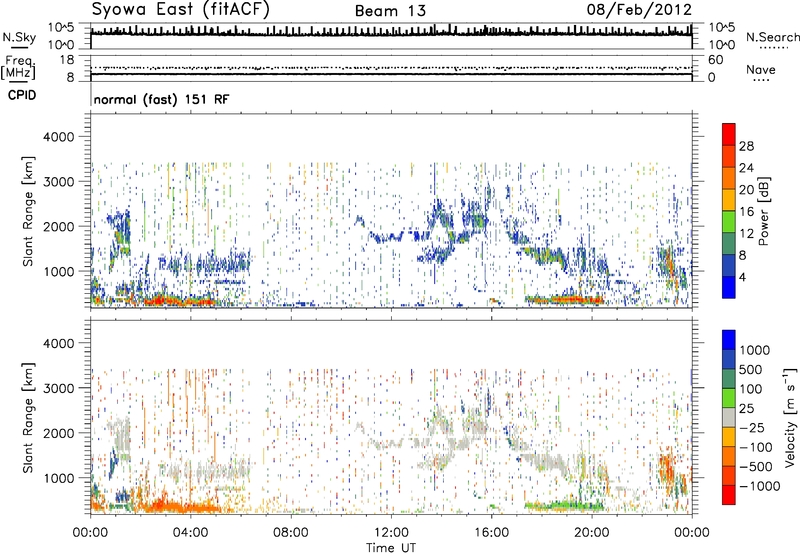Click the "60" Nave axis tick

pos(715,60)
